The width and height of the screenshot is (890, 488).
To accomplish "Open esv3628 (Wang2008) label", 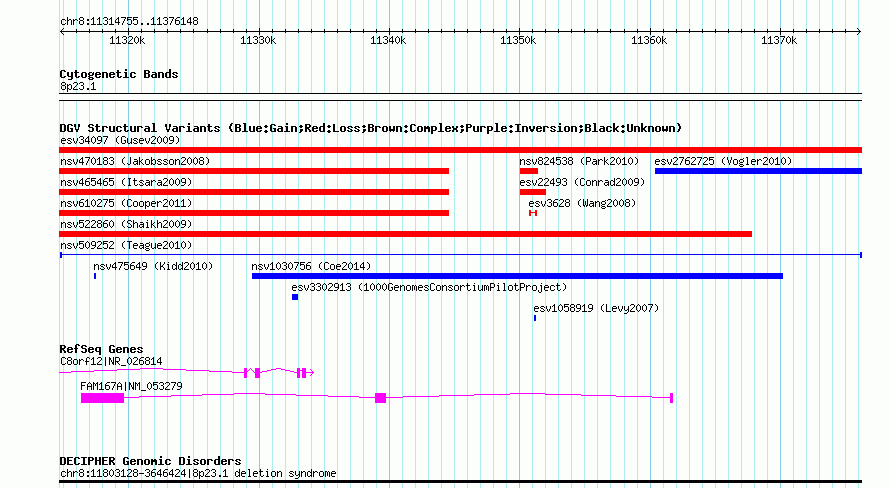I will click(582, 203).
